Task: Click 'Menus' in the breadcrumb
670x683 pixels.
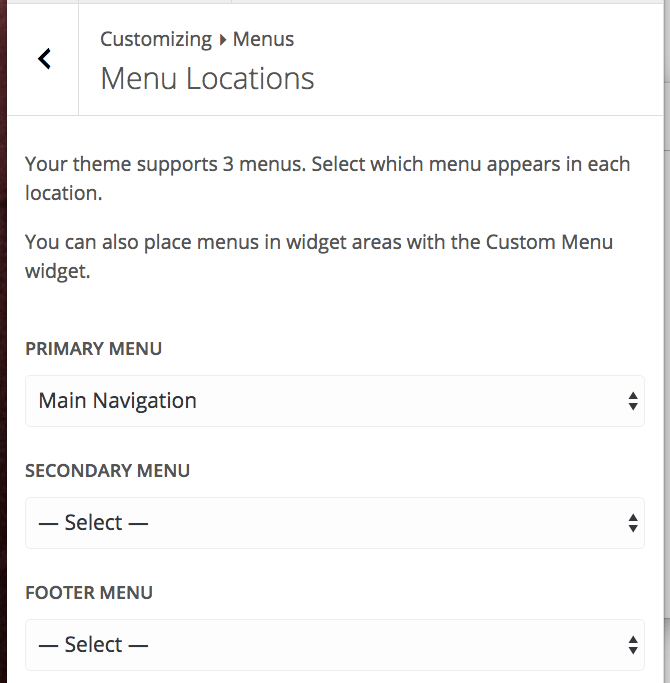Action: pyautogui.click(x=263, y=40)
